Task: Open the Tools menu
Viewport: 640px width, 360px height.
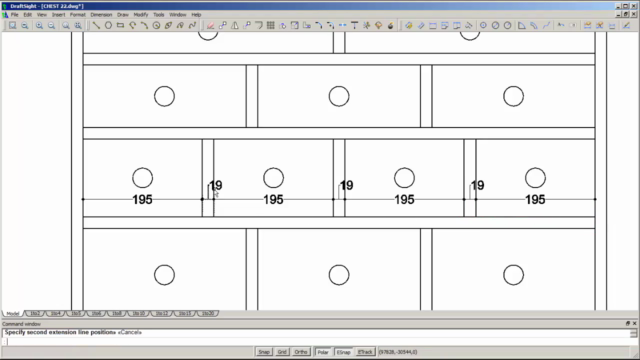Action: 158,15
